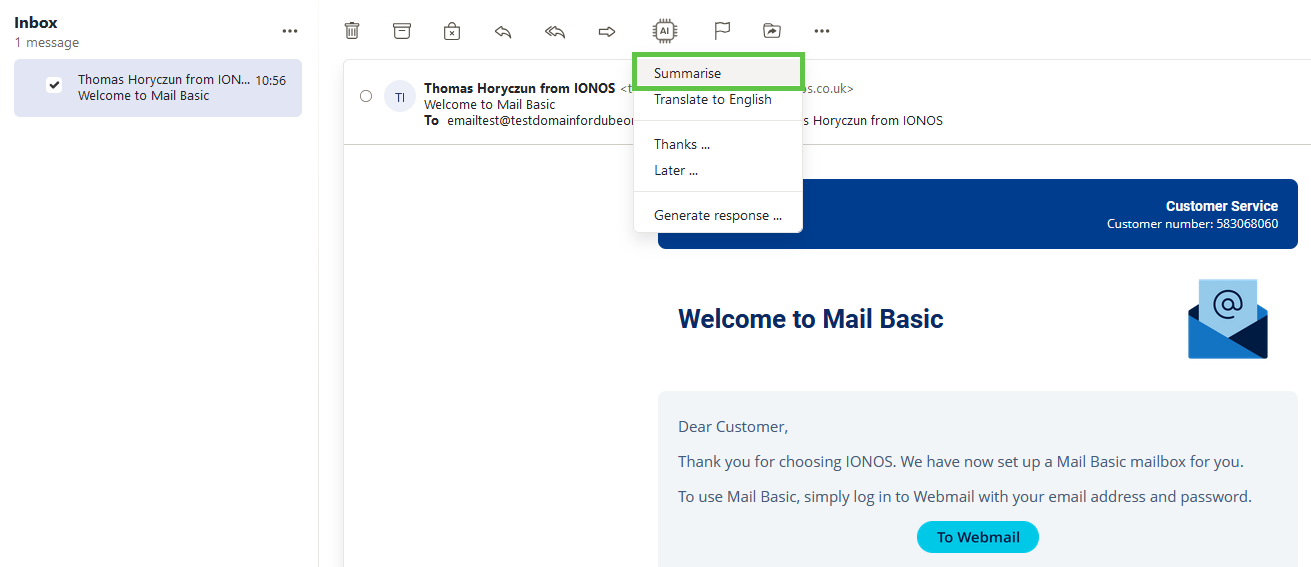Viewport: 1311px width, 567px height.
Task: Click the email subject line in the header
Action: pyautogui.click(x=490, y=104)
